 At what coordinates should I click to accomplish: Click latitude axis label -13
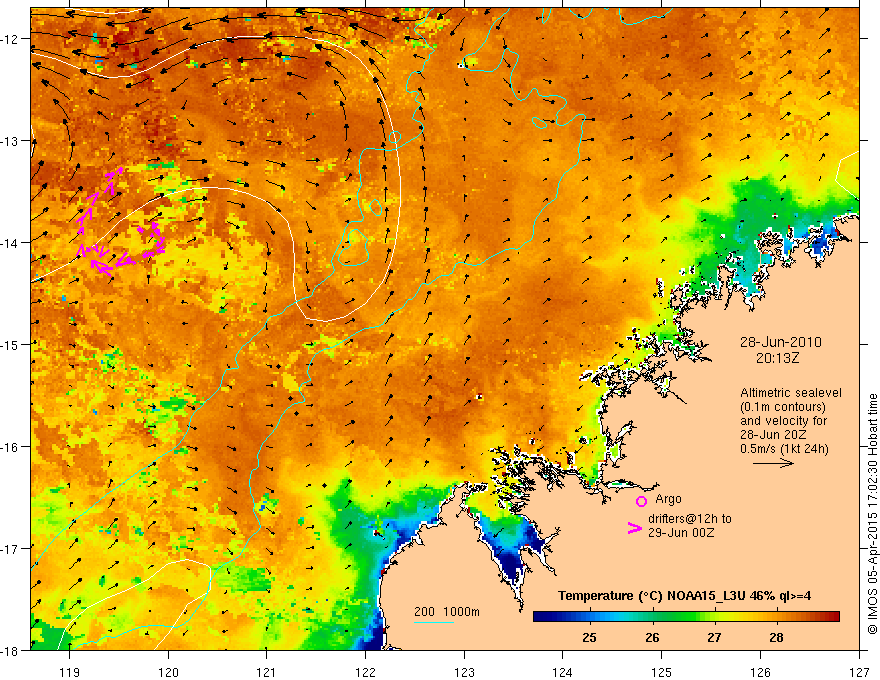point(11,141)
